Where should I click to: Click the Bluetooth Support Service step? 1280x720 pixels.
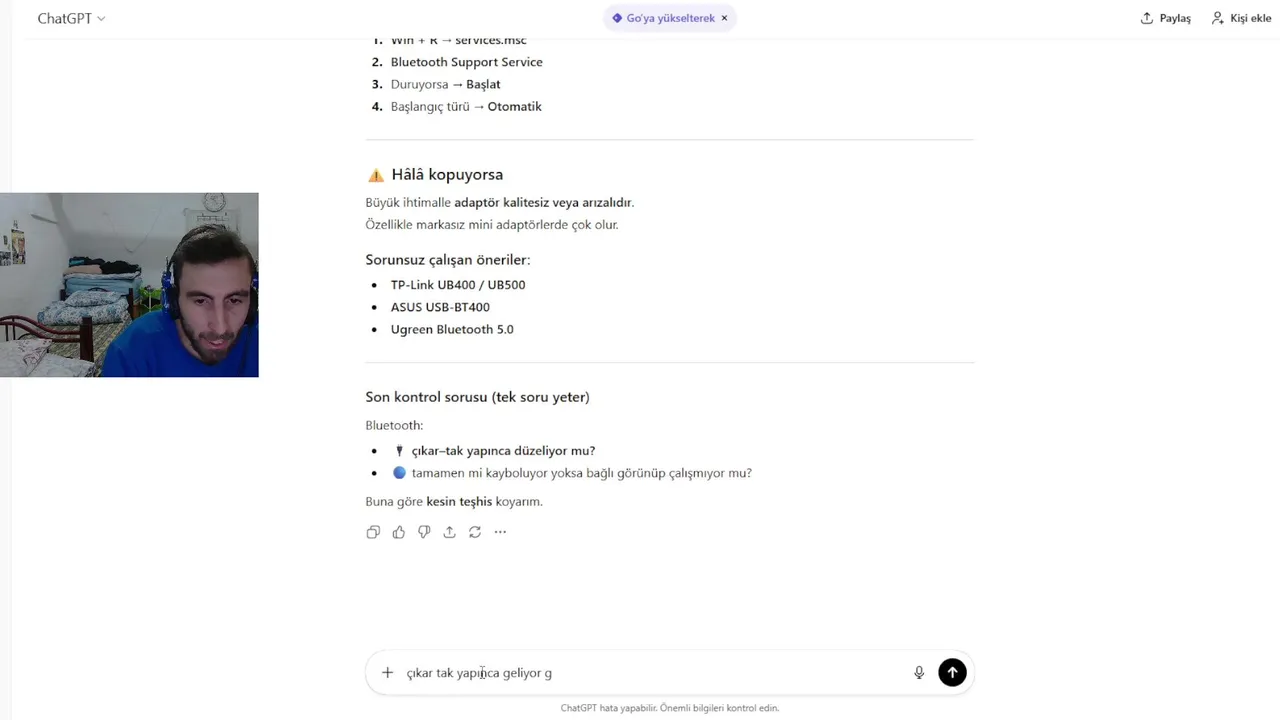466,62
